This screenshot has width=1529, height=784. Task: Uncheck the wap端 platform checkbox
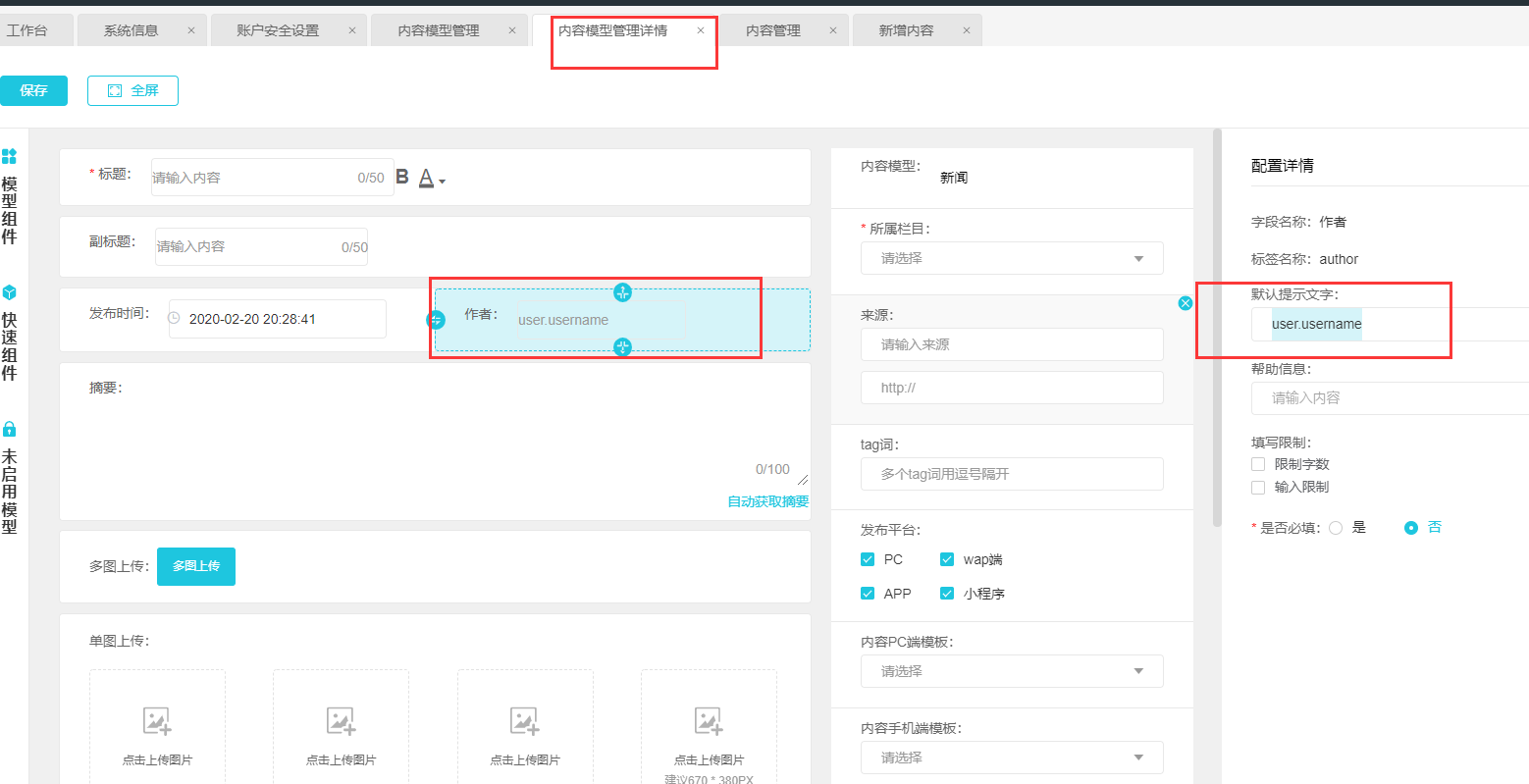tap(947, 559)
